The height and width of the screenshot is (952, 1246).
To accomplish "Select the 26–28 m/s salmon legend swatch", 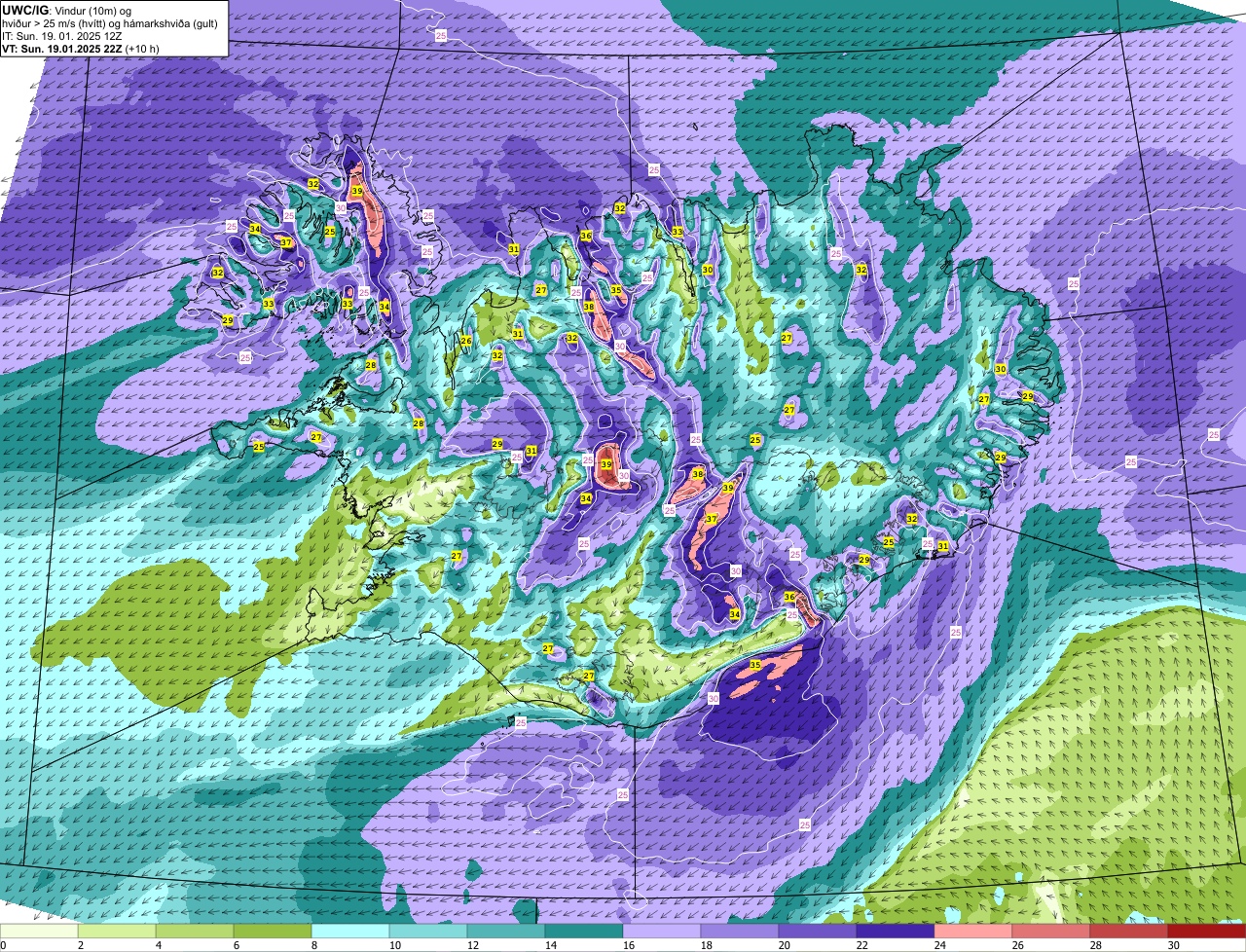I will pyautogui.click(x=1051, y=931).
